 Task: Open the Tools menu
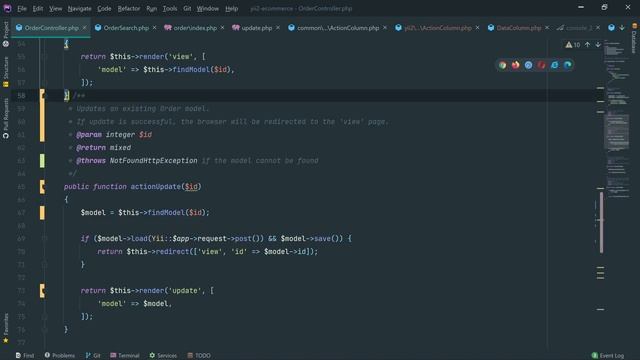170,9
